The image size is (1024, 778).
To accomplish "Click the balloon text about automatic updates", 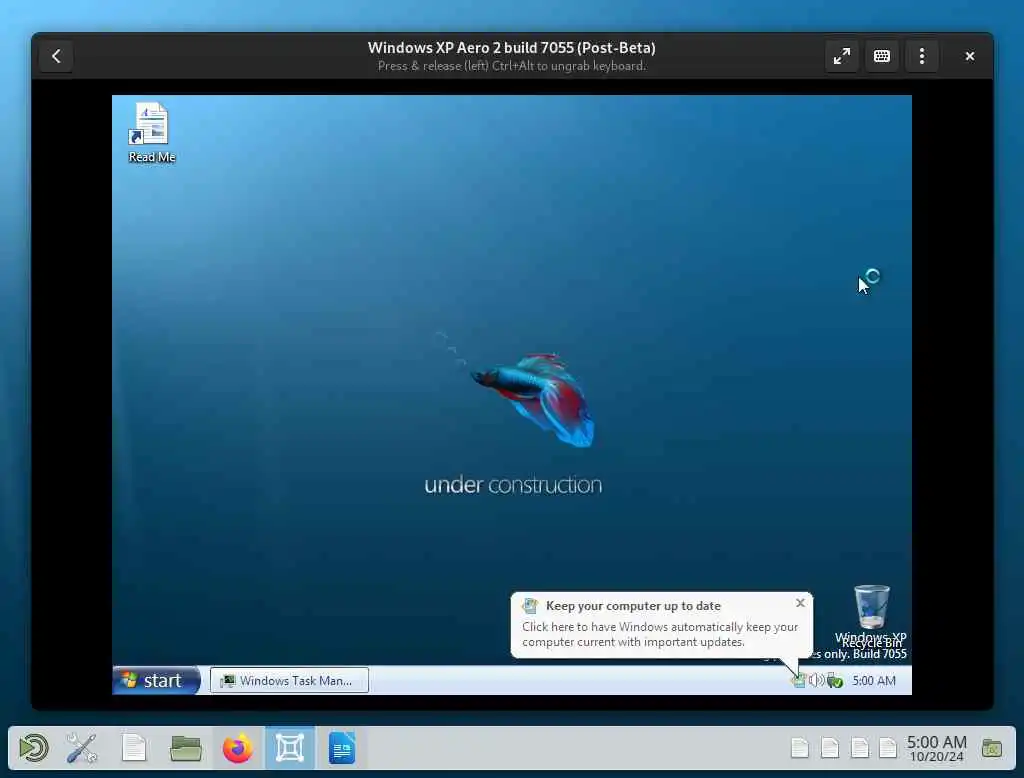I will click(x=660, y=634).
